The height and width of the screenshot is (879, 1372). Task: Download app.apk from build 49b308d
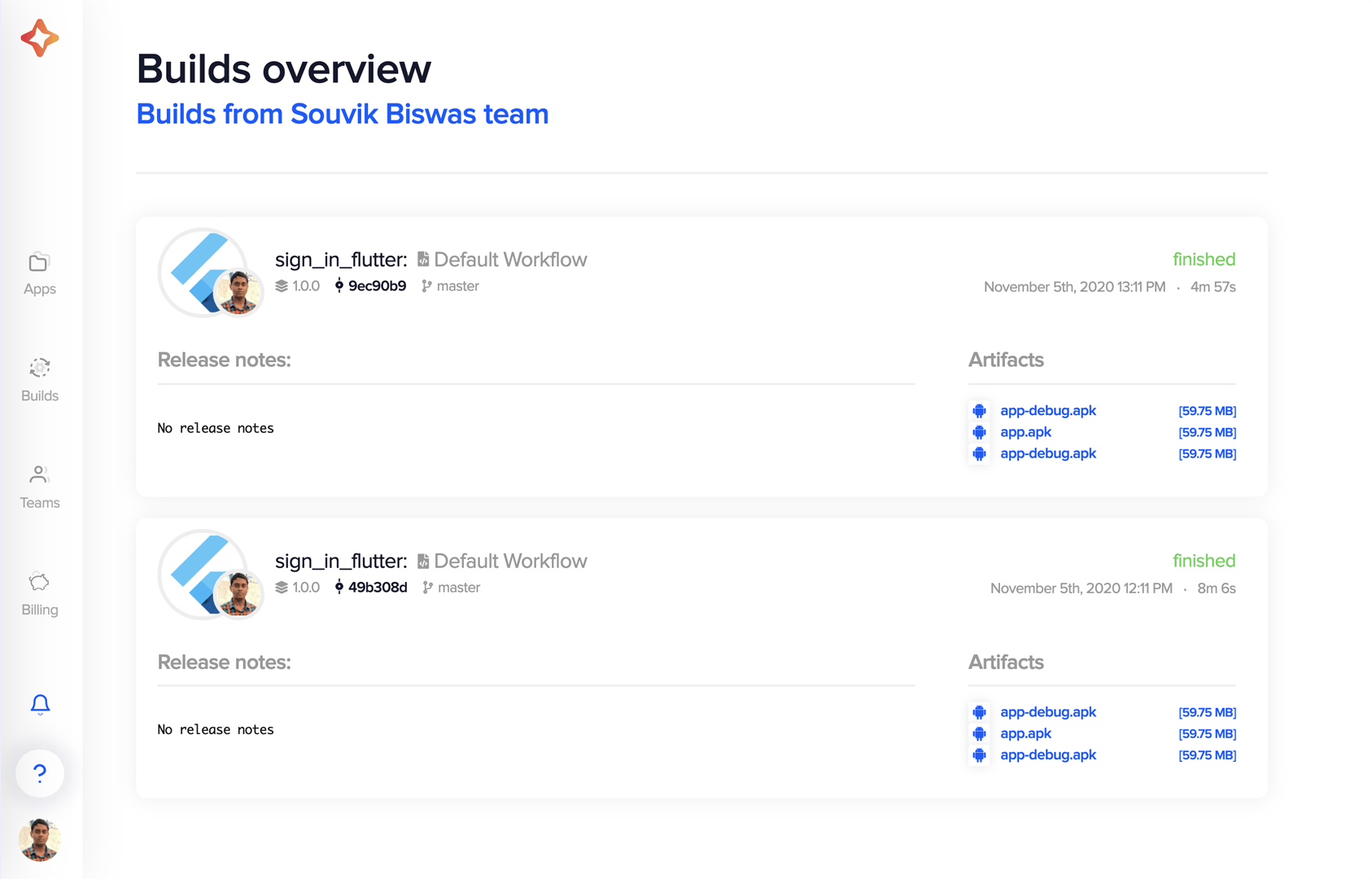1025,733
